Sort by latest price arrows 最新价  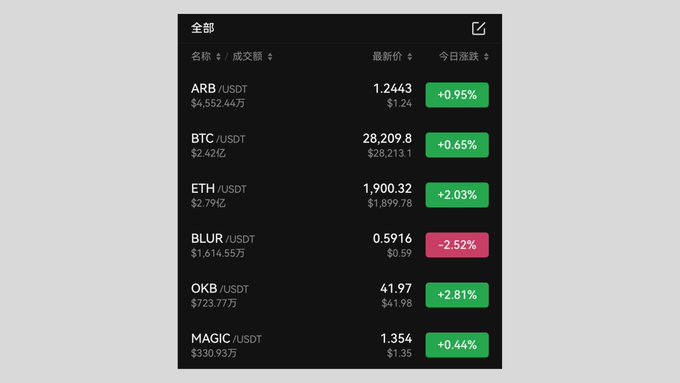pos(409,57)
